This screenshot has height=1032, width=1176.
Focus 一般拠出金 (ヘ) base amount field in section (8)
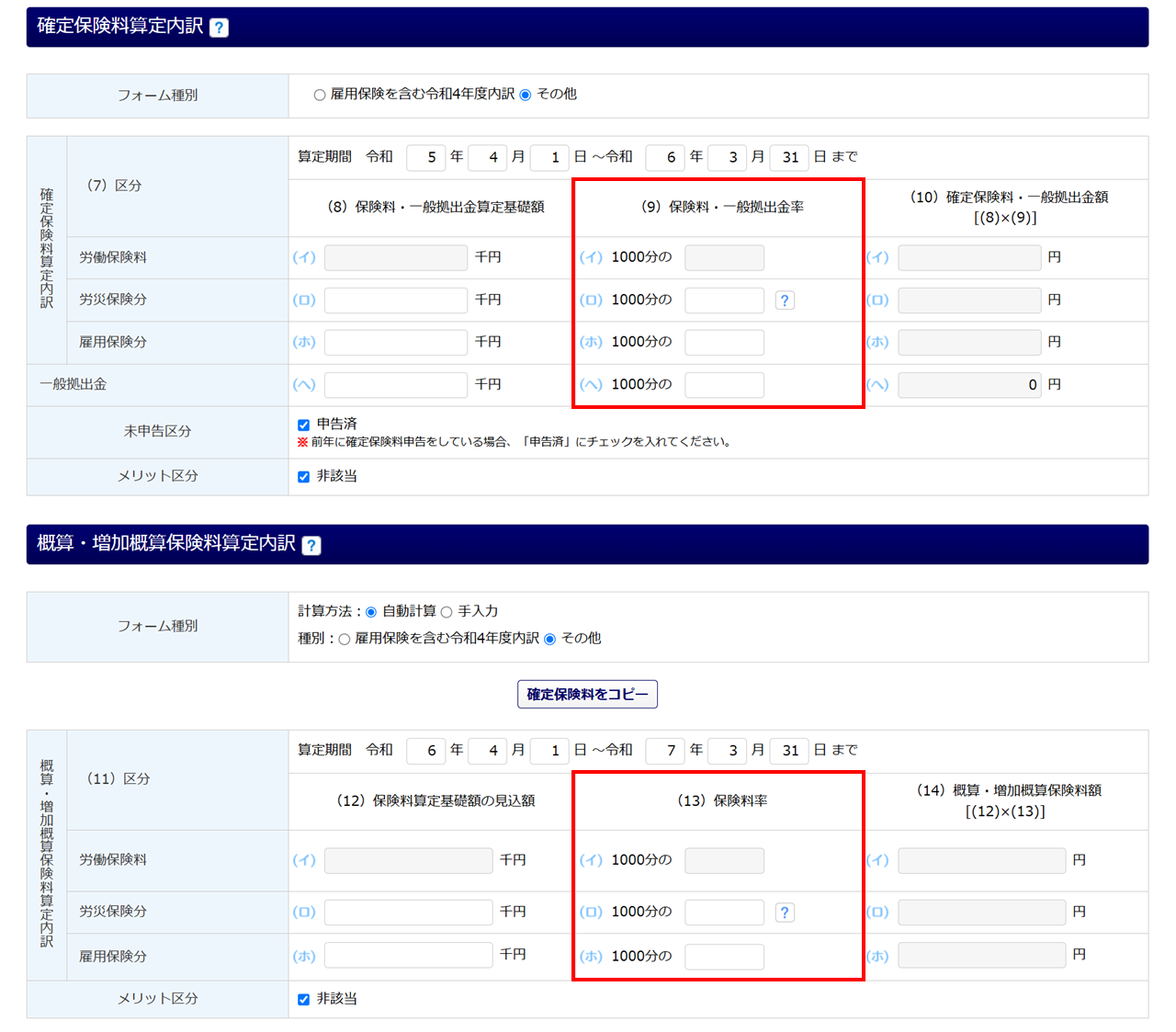click(x=396, y=385)
